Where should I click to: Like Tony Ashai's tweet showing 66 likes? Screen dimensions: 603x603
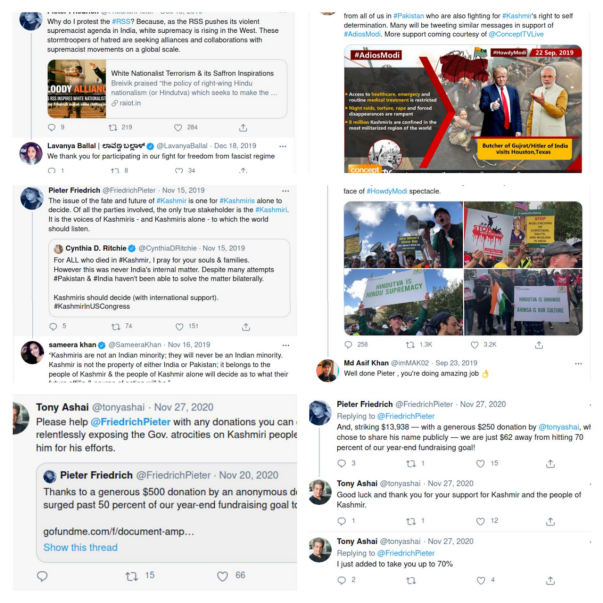coord(222,576)
